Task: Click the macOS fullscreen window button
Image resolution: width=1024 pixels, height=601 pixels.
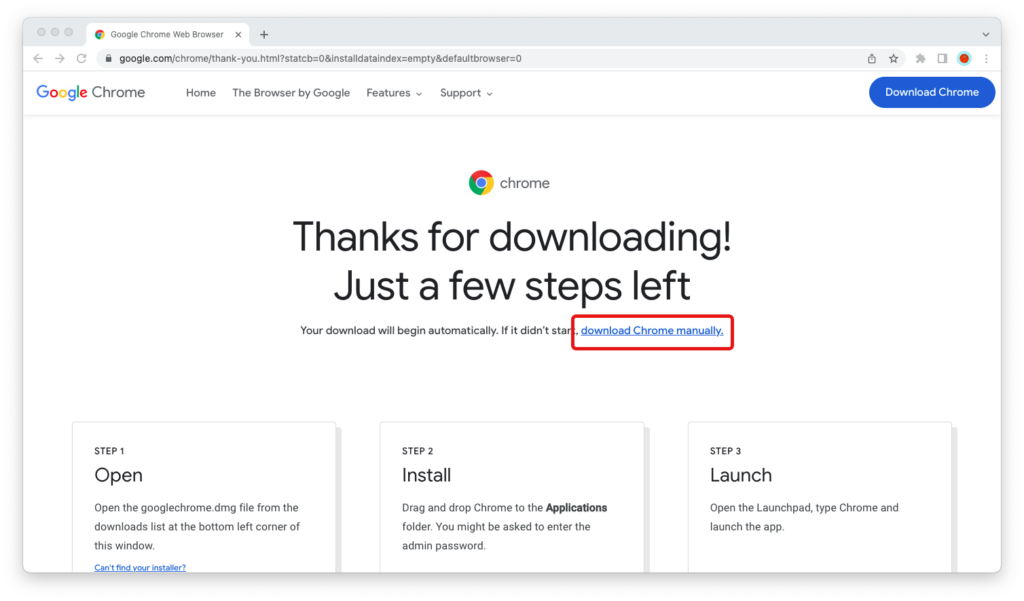Action: pyautogui.click(x=69, y=32)
